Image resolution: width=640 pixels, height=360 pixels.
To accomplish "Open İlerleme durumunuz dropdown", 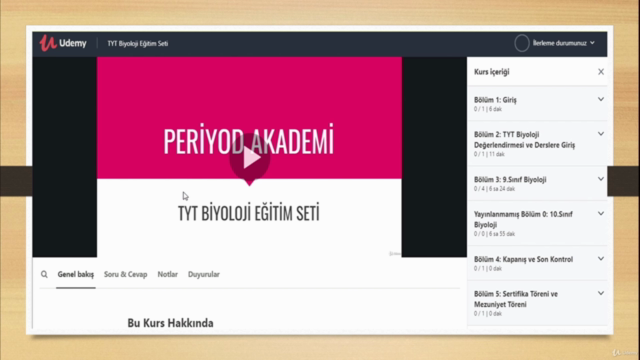I will click(x=564, y=43).
